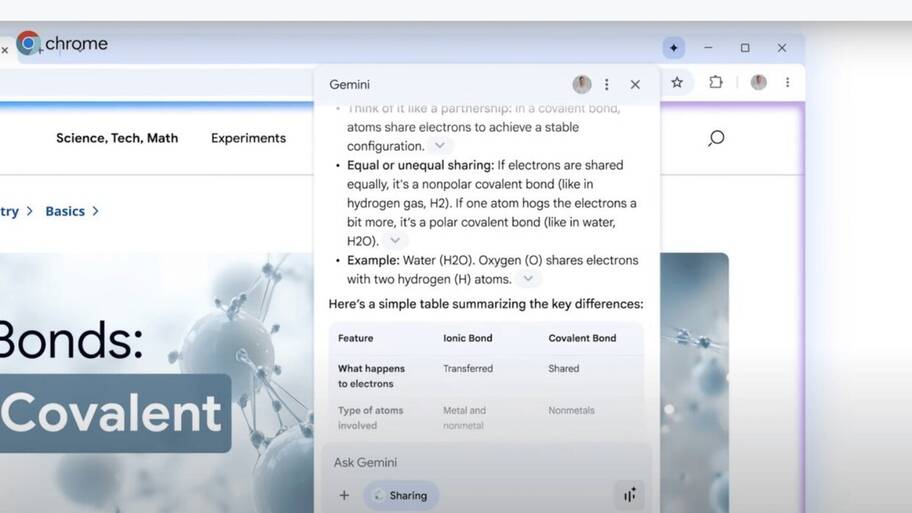Viewport: 912px width, 513px height.
Task: Toggle the Sharing chip in Gemini
Action: (x=401, y=496)
